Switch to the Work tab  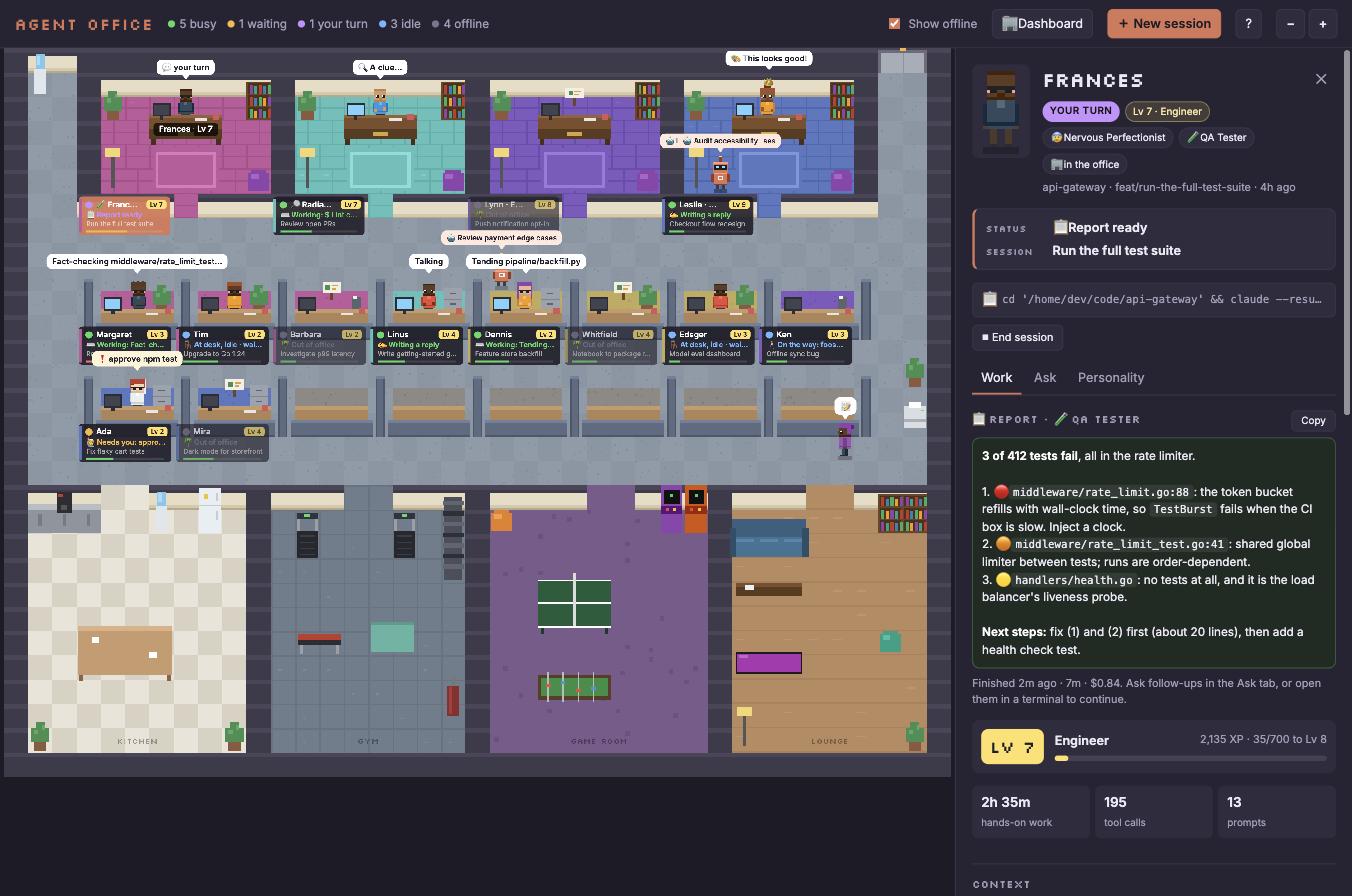[996, 377]
